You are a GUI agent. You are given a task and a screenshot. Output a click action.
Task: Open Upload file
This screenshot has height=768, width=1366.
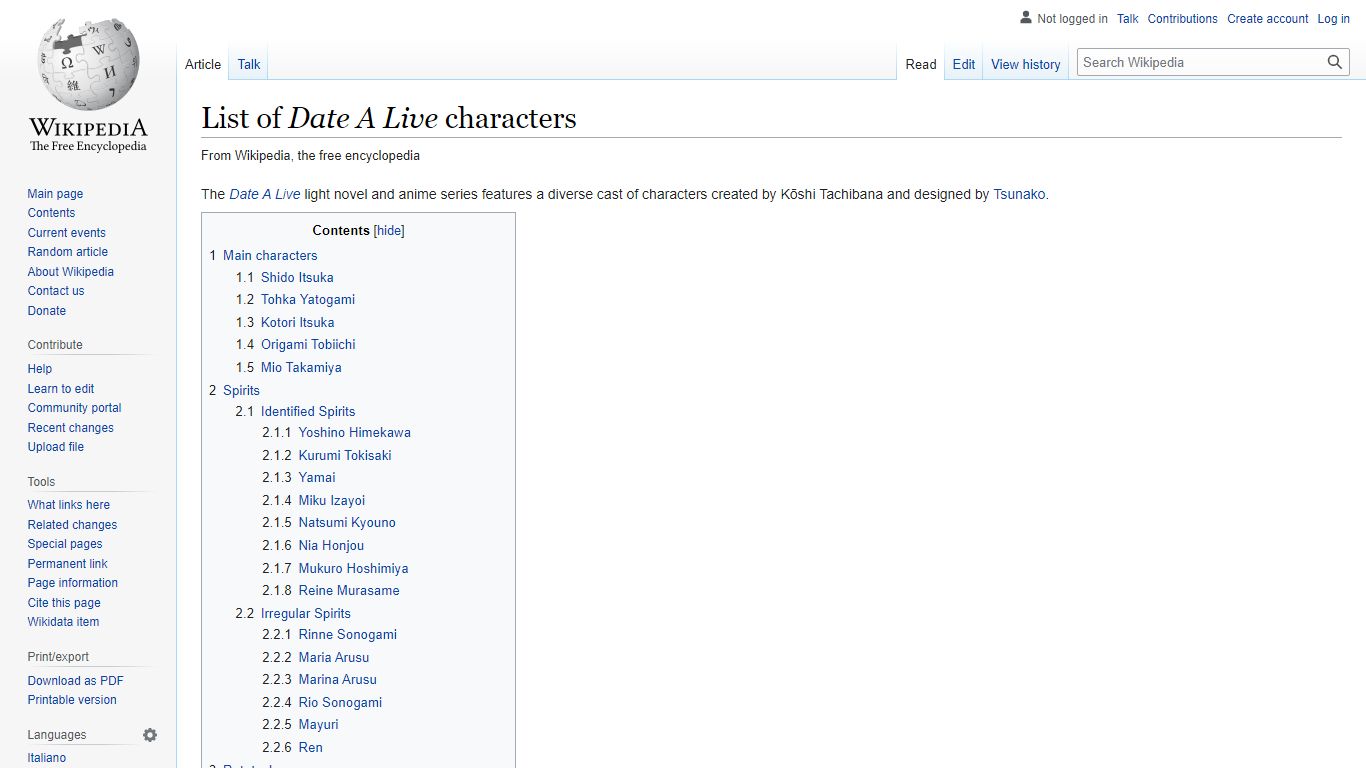tap(56, 447)
